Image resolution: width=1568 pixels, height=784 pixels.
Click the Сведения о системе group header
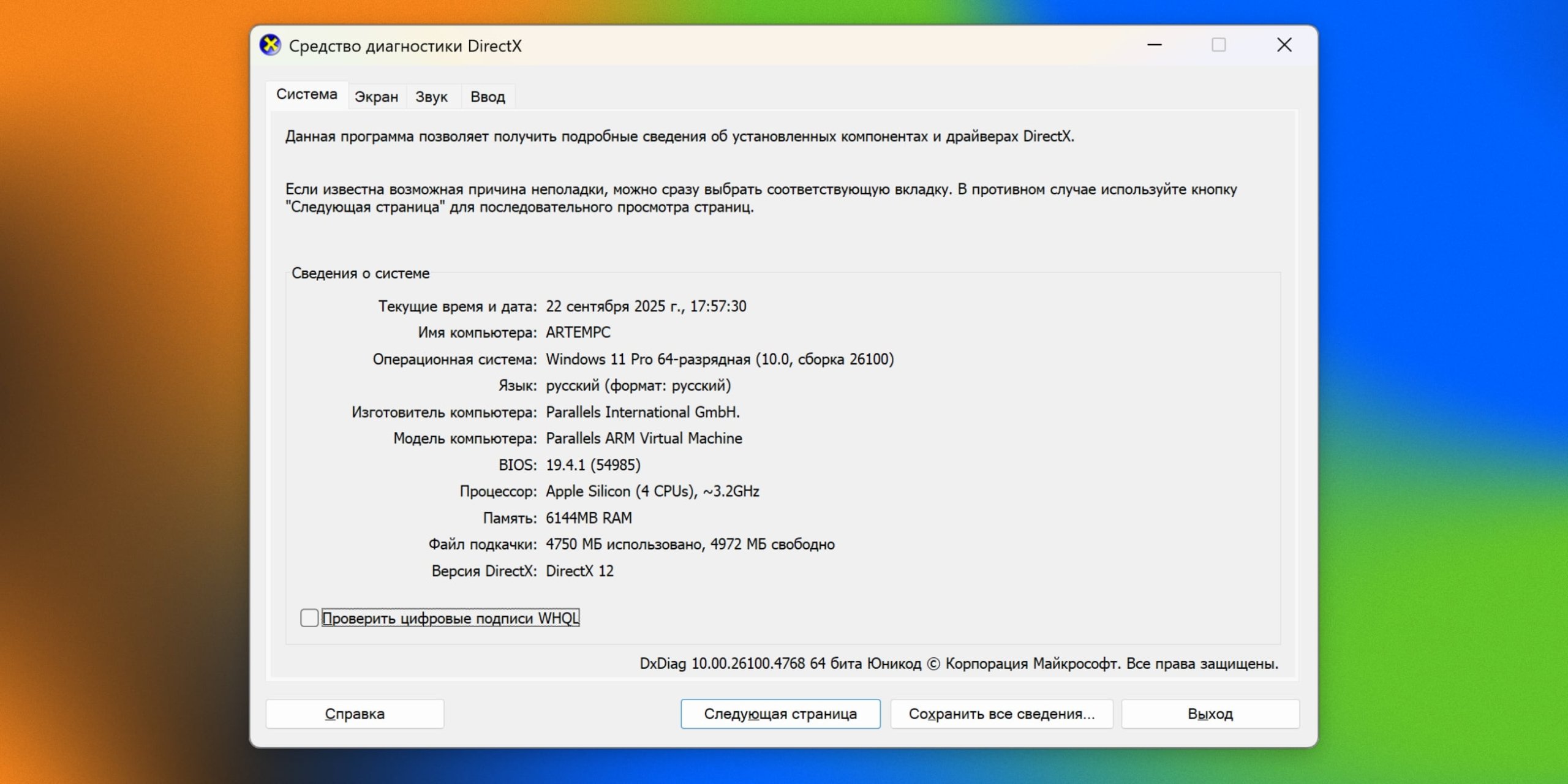coord(360,273)
